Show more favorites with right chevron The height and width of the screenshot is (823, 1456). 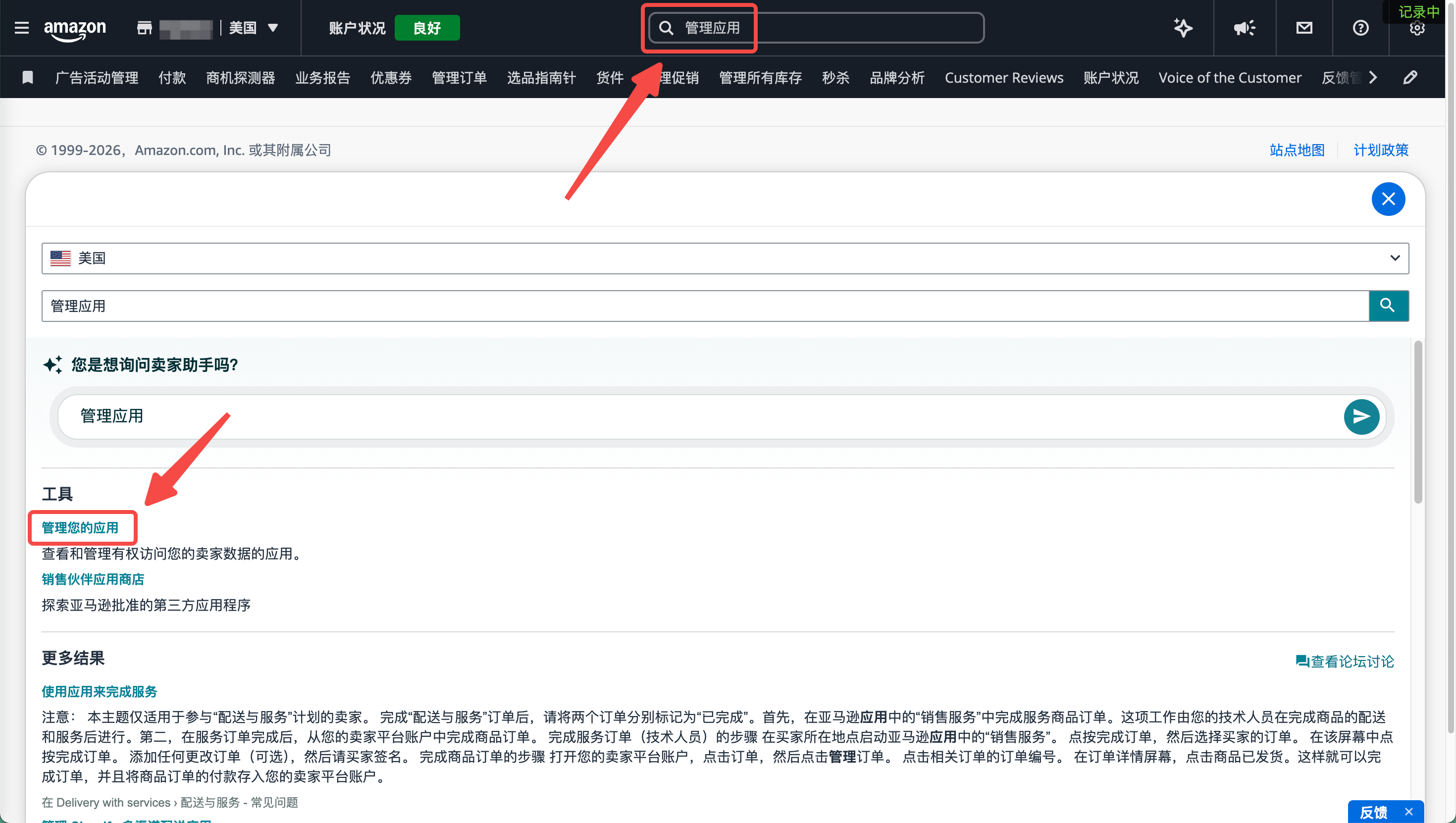point(1373,77)
